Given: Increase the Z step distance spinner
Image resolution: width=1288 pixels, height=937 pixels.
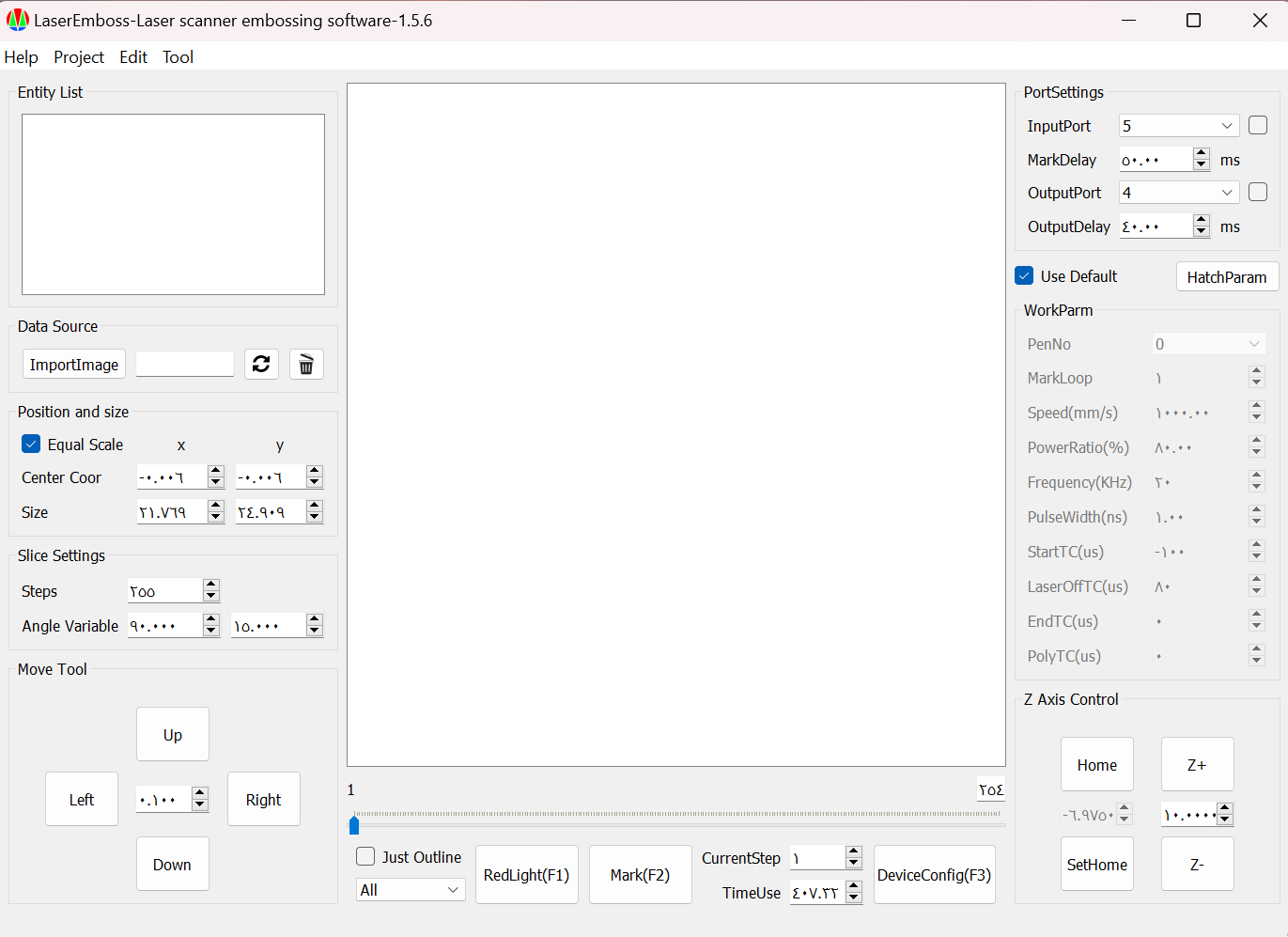Looking at the screenshot, I should 1225,808.
